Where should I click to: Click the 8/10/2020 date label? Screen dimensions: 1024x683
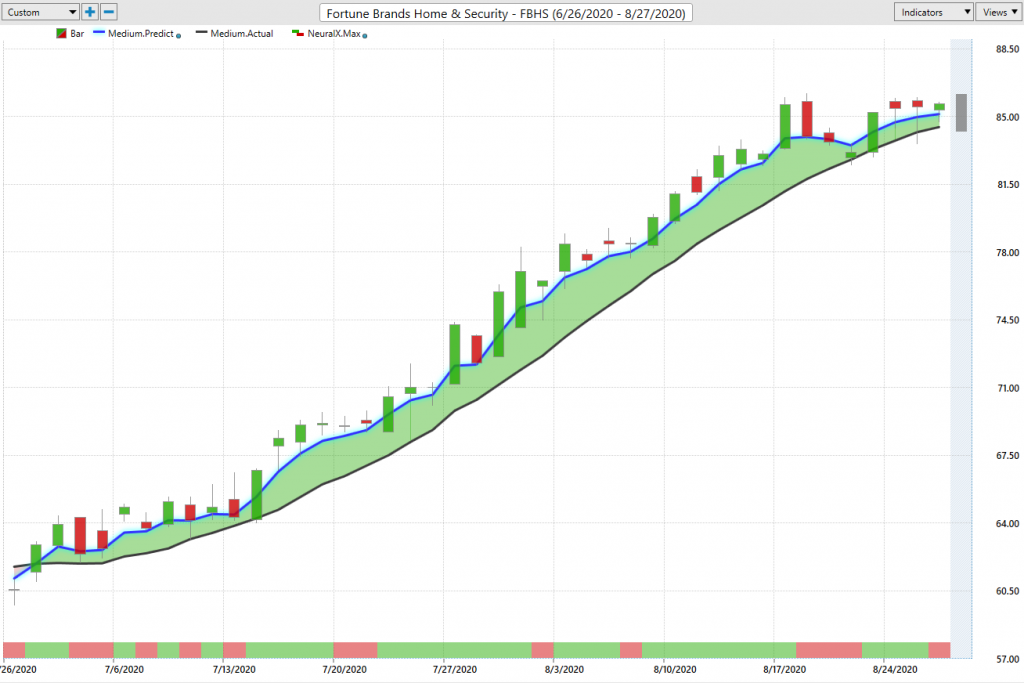pyautogui.click(x=675, y=669)
